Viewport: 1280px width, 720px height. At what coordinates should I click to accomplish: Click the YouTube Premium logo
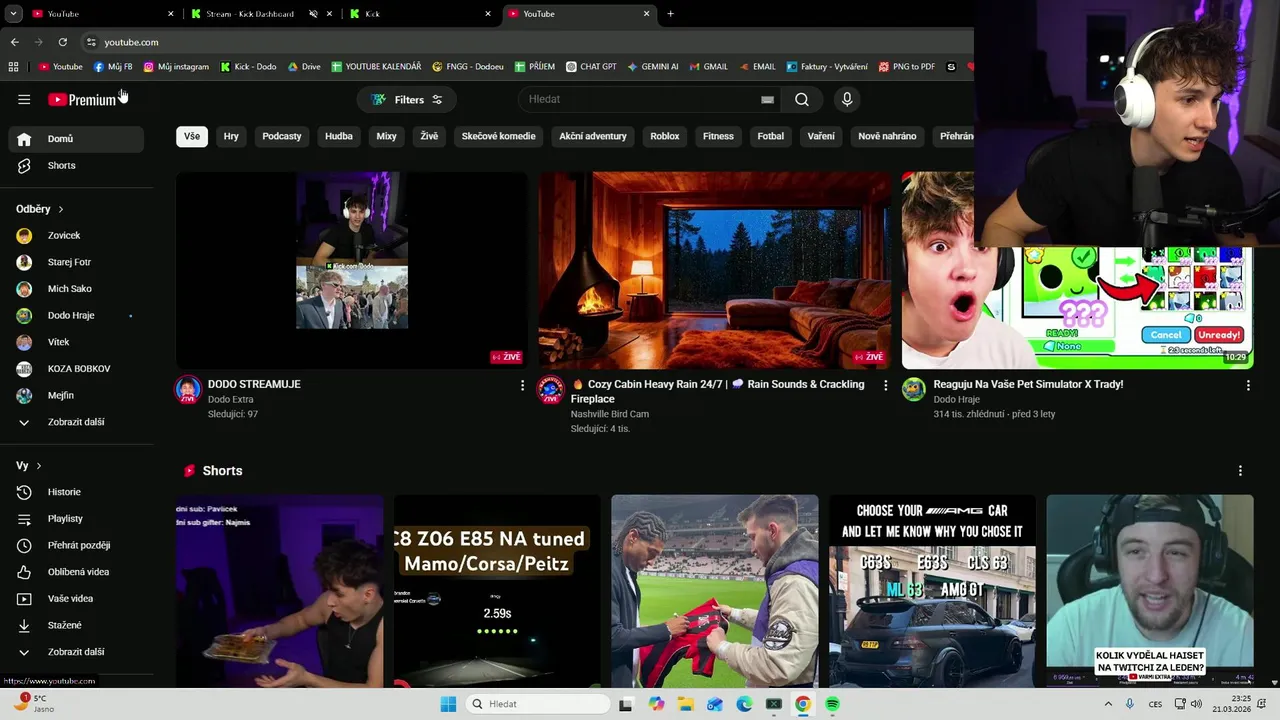[82, 99]
